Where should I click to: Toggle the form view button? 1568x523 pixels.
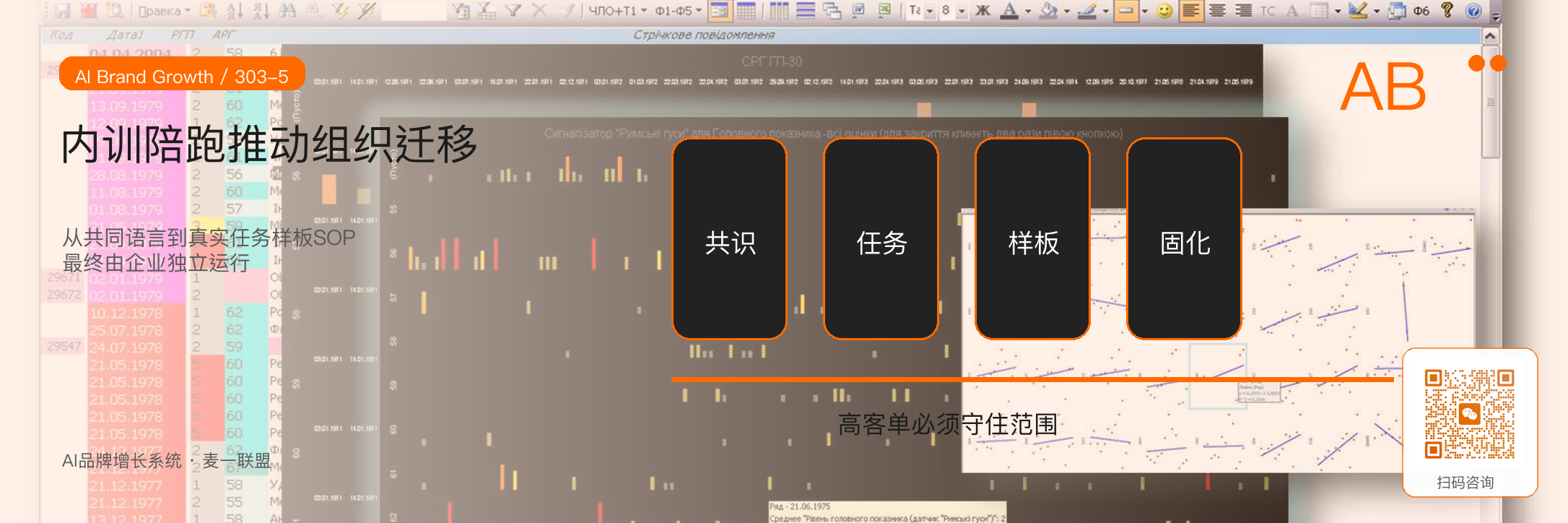[720, 11]
